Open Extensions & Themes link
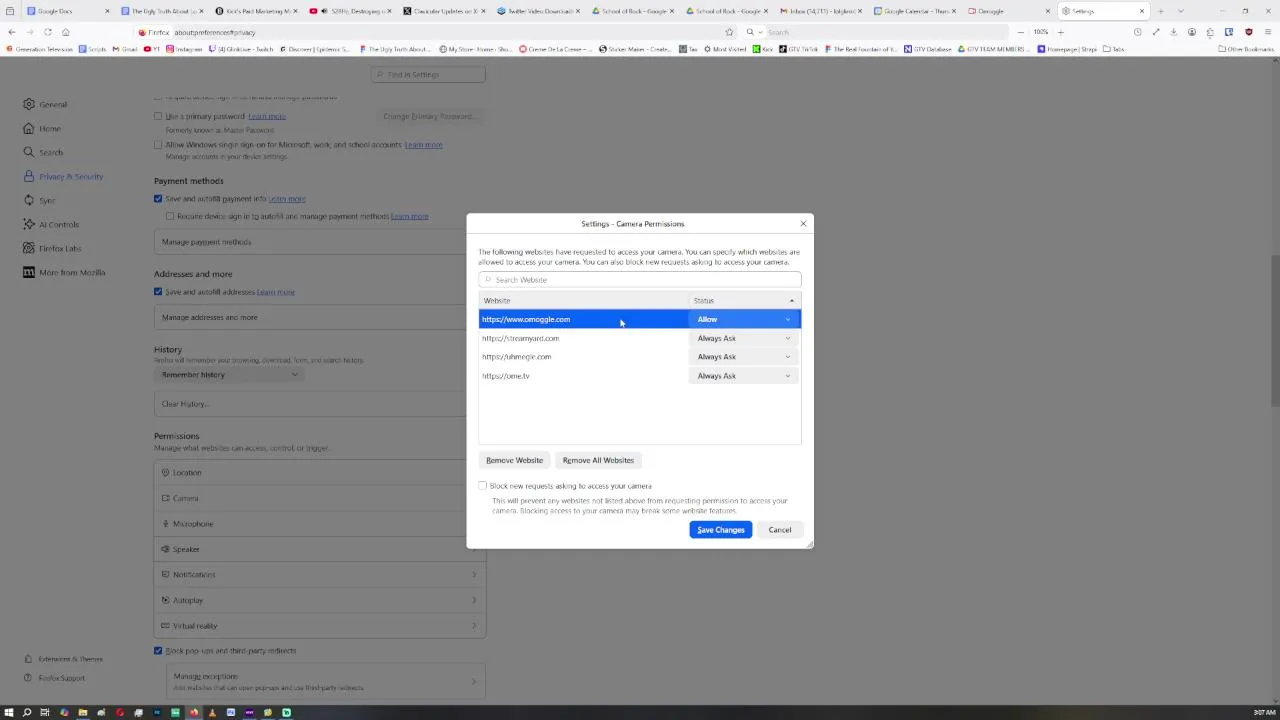This screenshot has width=1280, height=720. pos(63,659)
